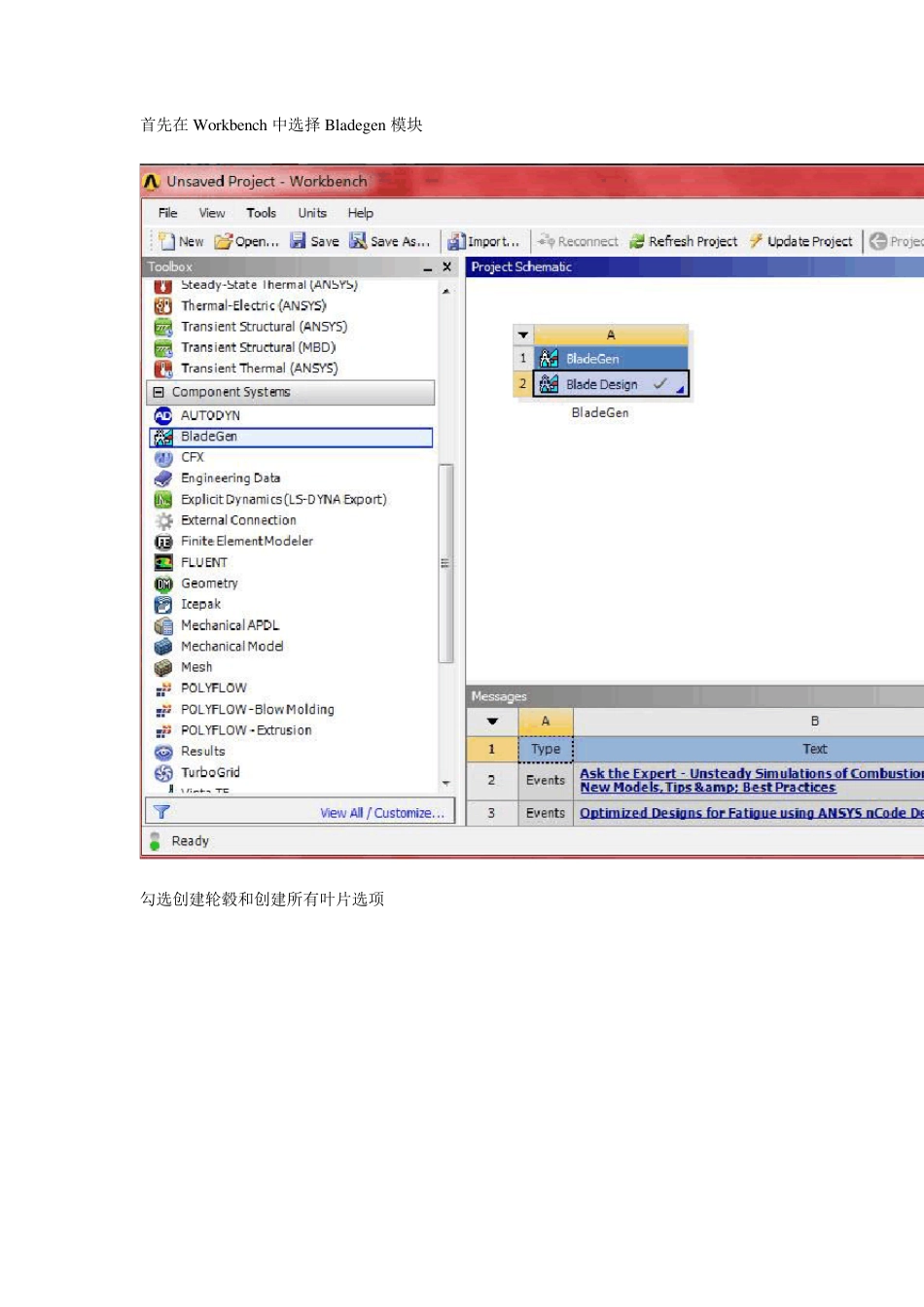Select POLYFLOW - Extrusion in Toolbox

pyautogui.click(x=246, y=730)
